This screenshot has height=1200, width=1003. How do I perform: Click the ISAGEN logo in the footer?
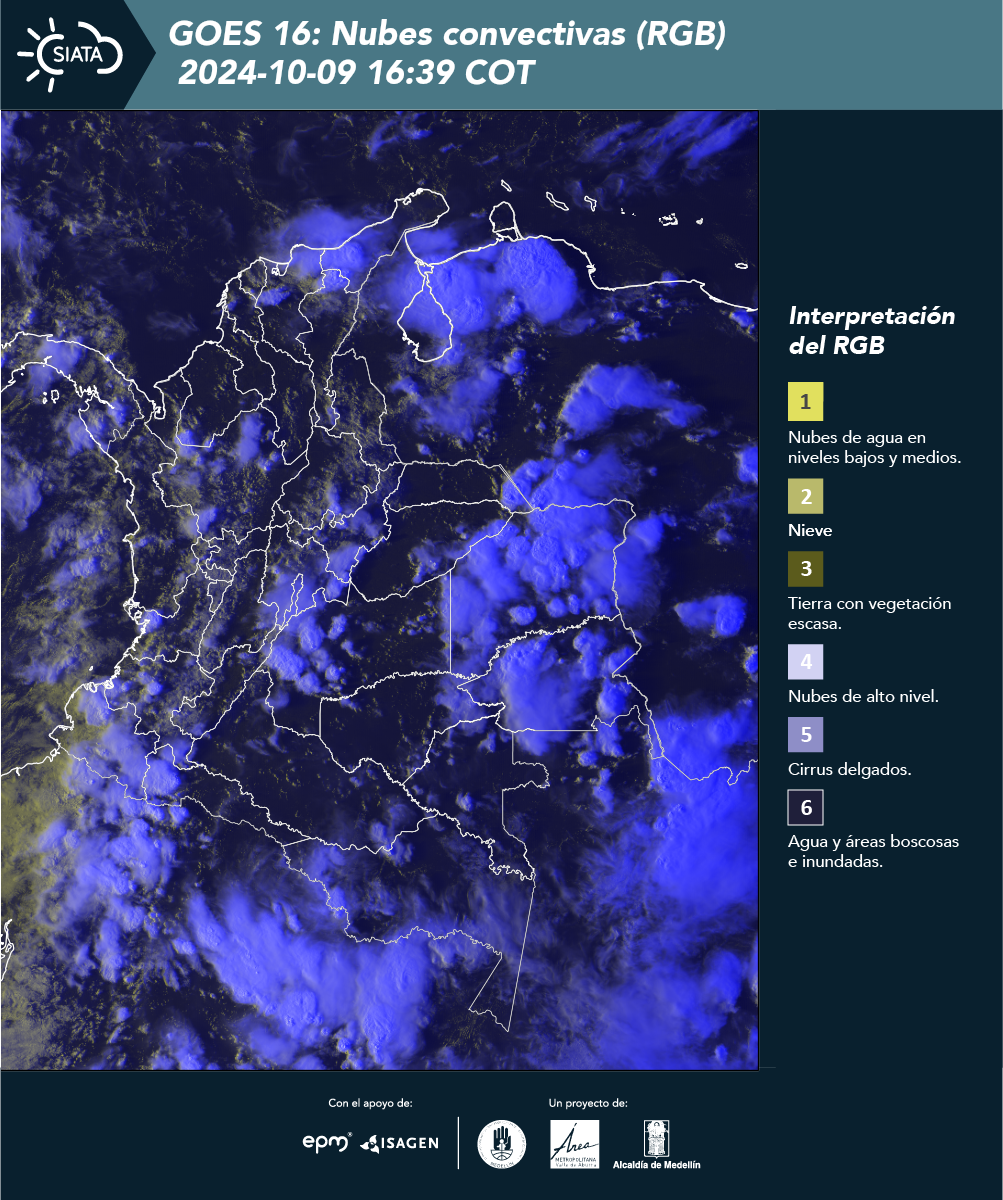click(400, 1143)
